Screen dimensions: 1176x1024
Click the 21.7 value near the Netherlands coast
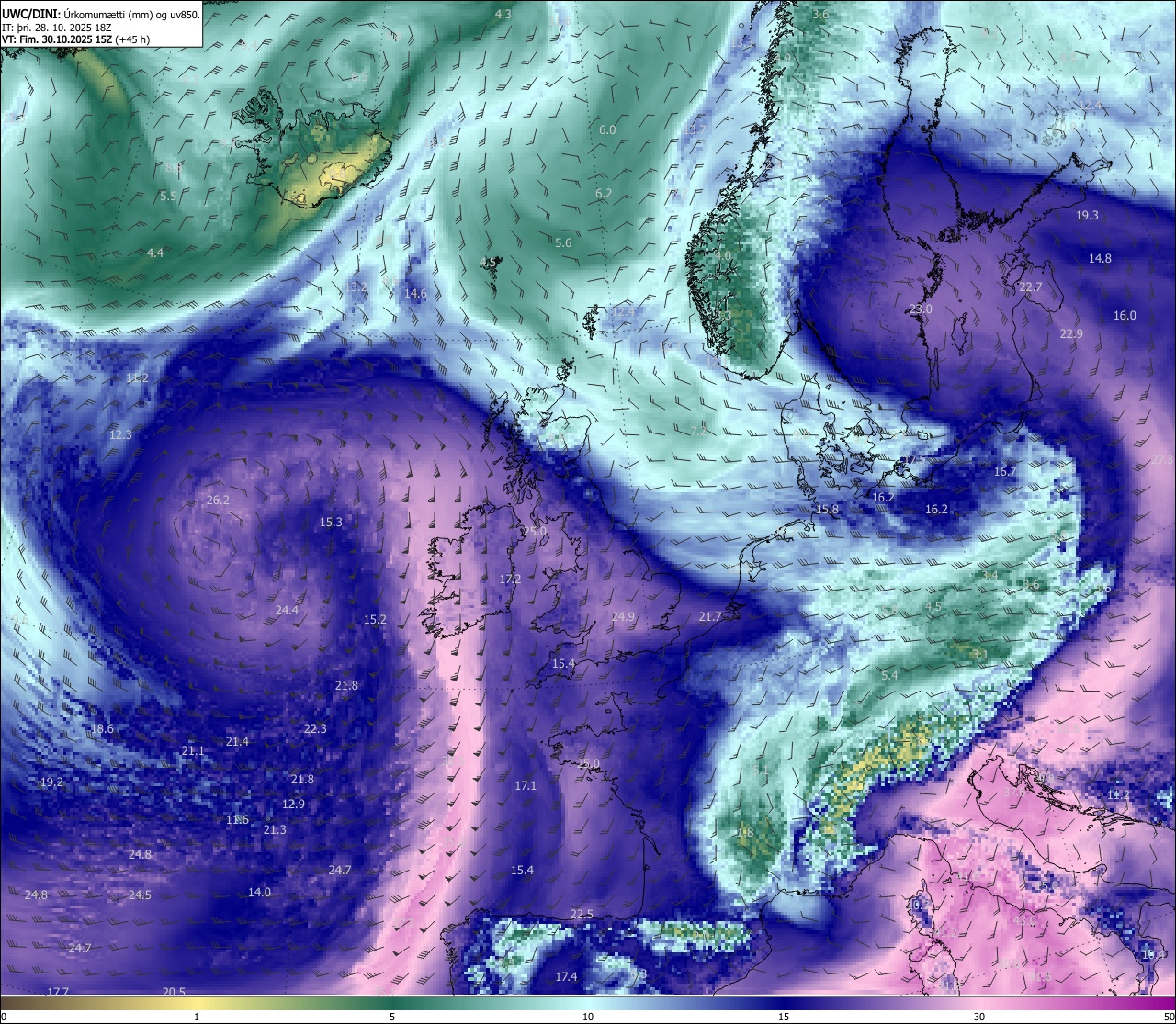point(710,617)
